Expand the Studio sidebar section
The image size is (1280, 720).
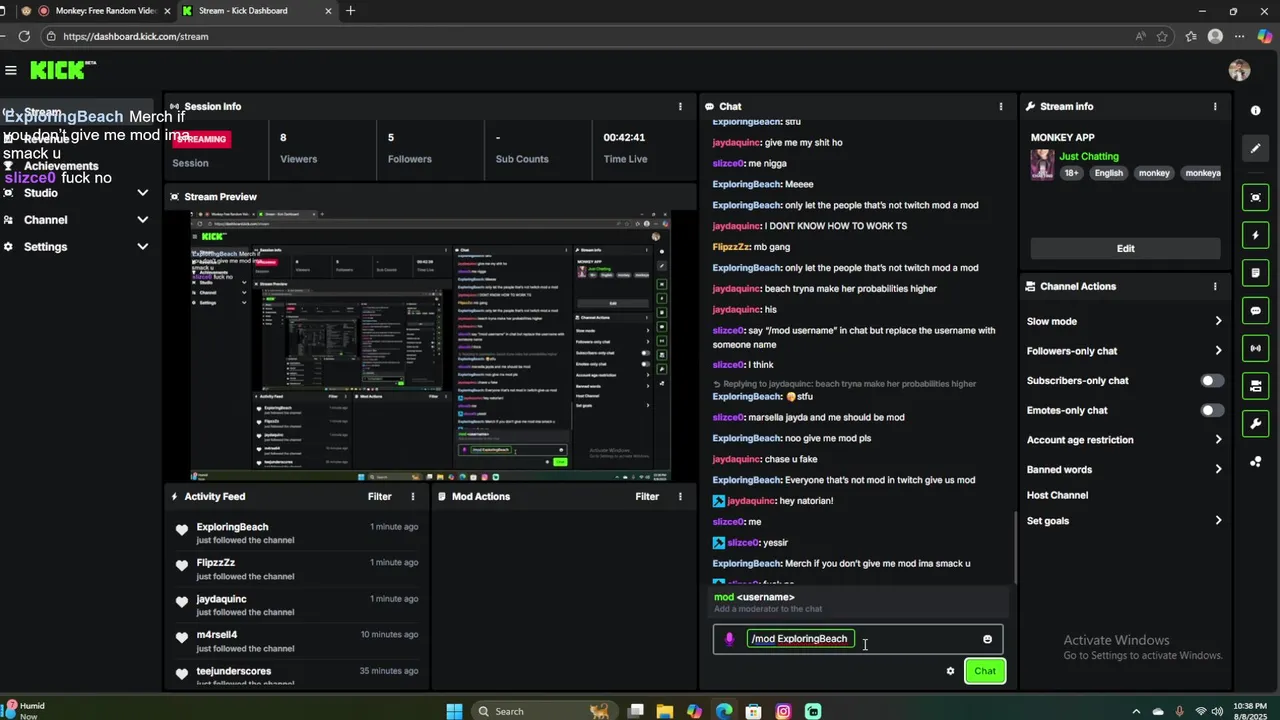click(76, 193)
